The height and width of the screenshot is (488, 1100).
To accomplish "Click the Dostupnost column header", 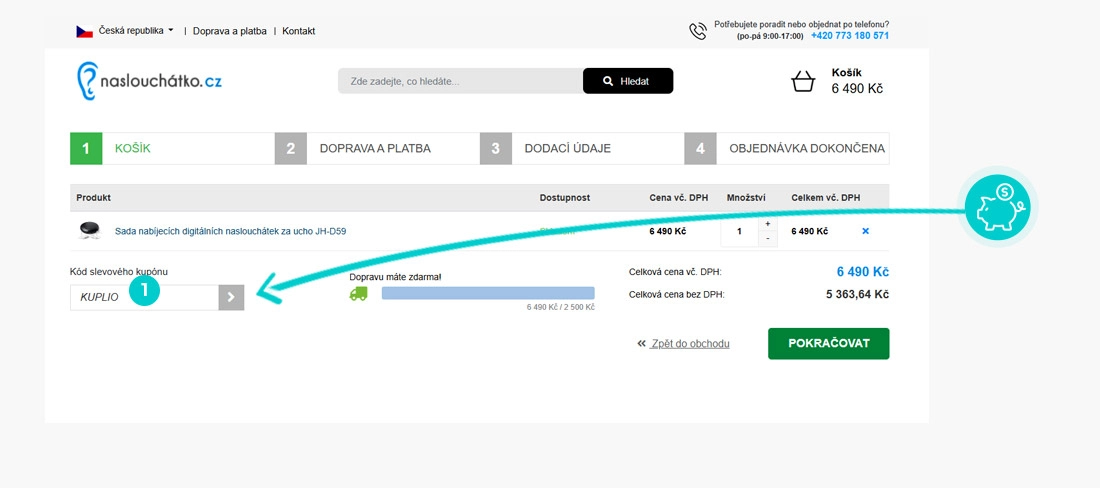I will [x=565, y=198].
